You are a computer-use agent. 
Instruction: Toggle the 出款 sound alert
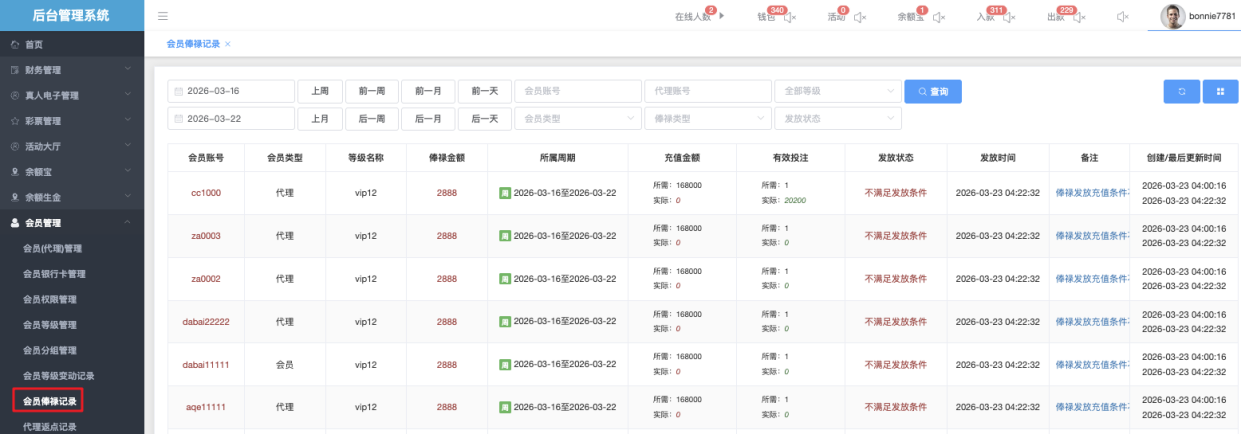[x=1079, y=17]
